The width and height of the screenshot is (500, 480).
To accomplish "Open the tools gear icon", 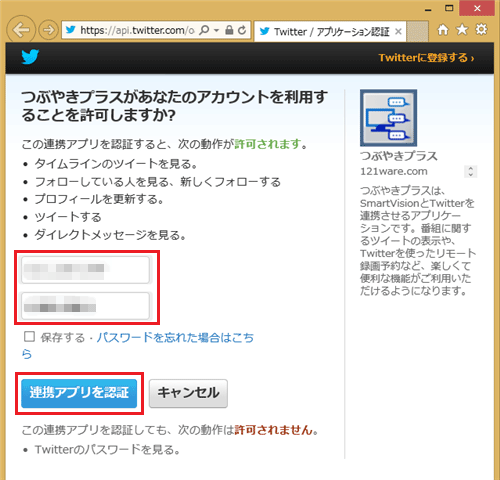I will coord(481,30).
